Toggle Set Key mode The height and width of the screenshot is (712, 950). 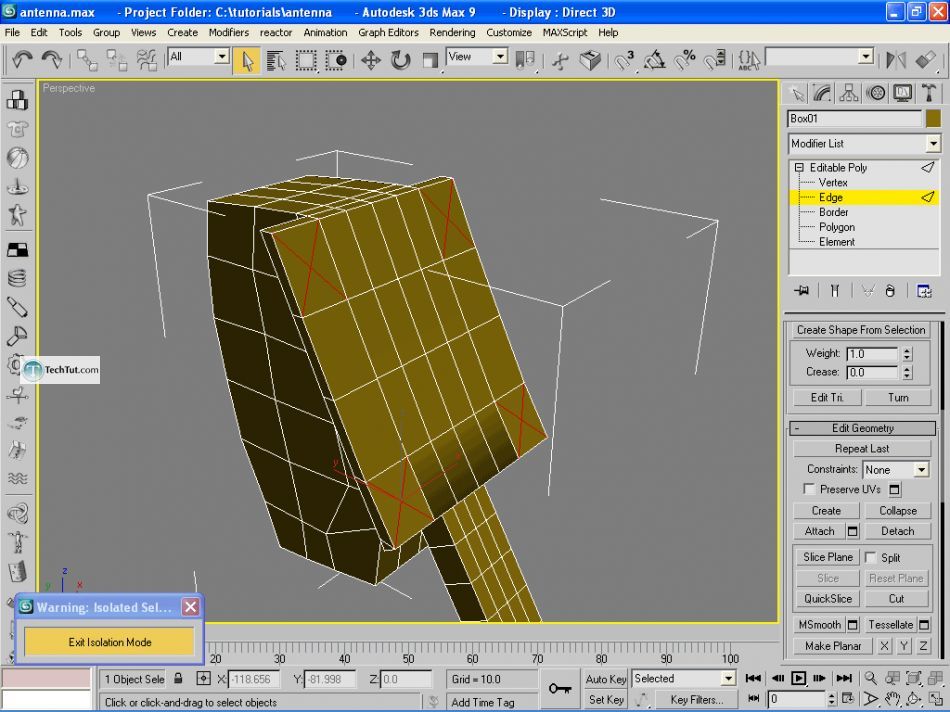pos(605,699)
